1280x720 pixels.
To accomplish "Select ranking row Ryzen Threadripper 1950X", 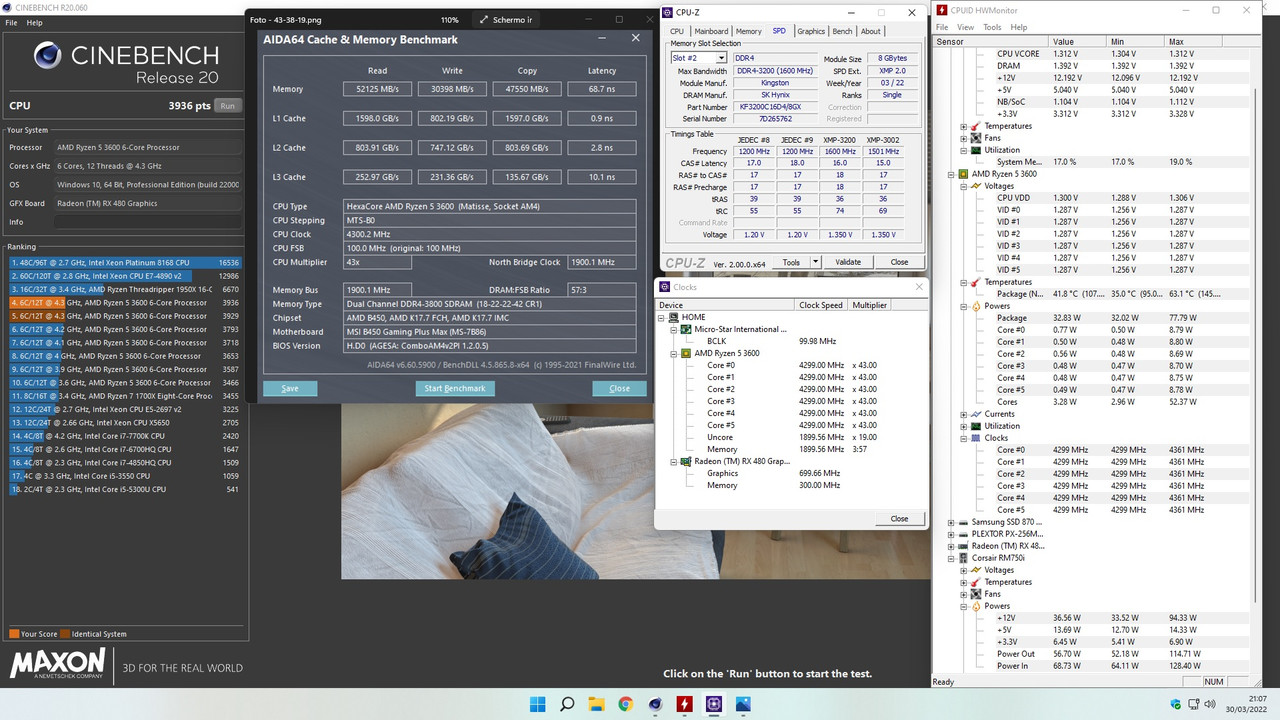I will [x=124, y=289].
